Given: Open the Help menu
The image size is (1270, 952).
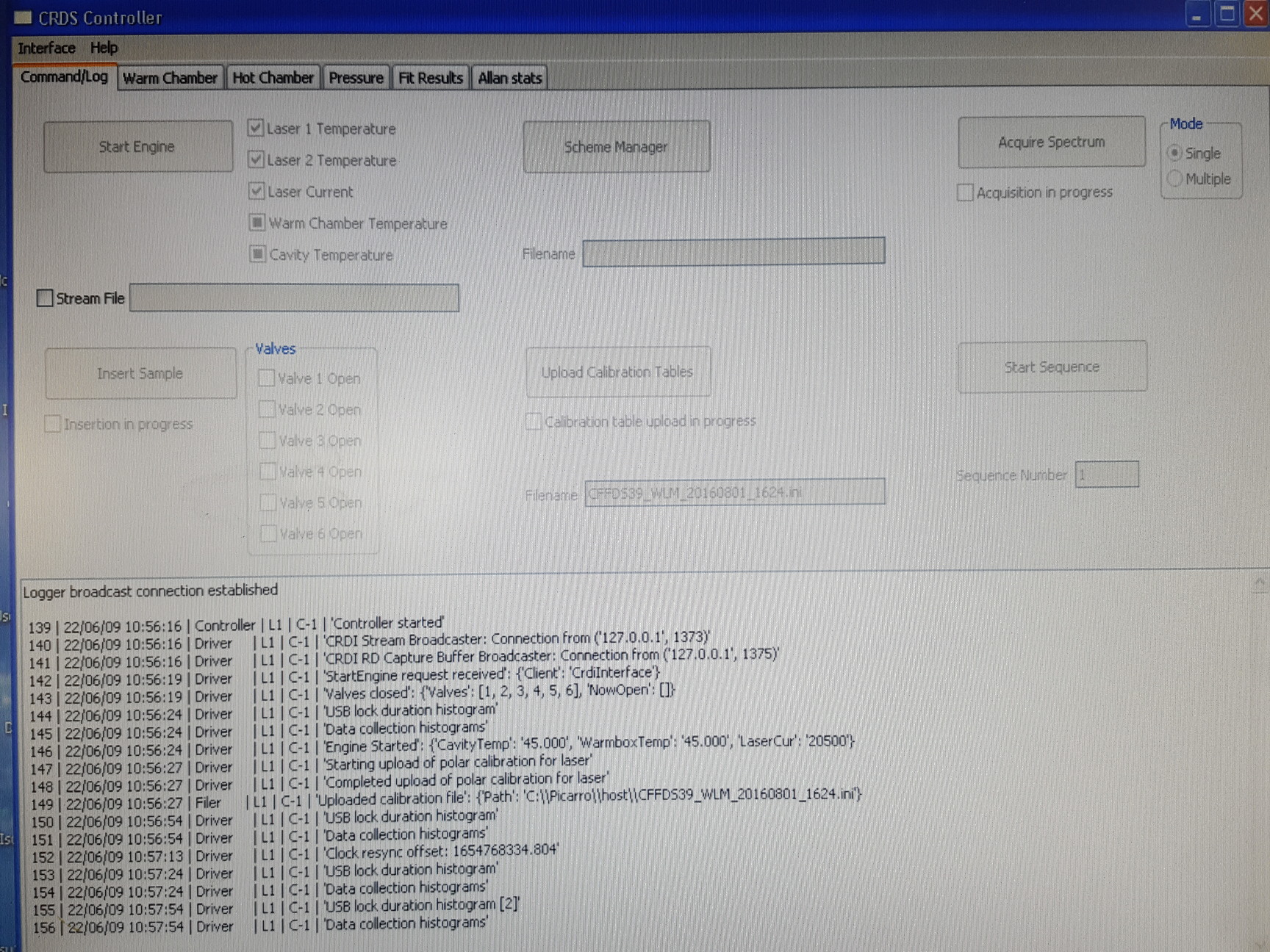Looking at the screenshot, I should click(104, 48).
